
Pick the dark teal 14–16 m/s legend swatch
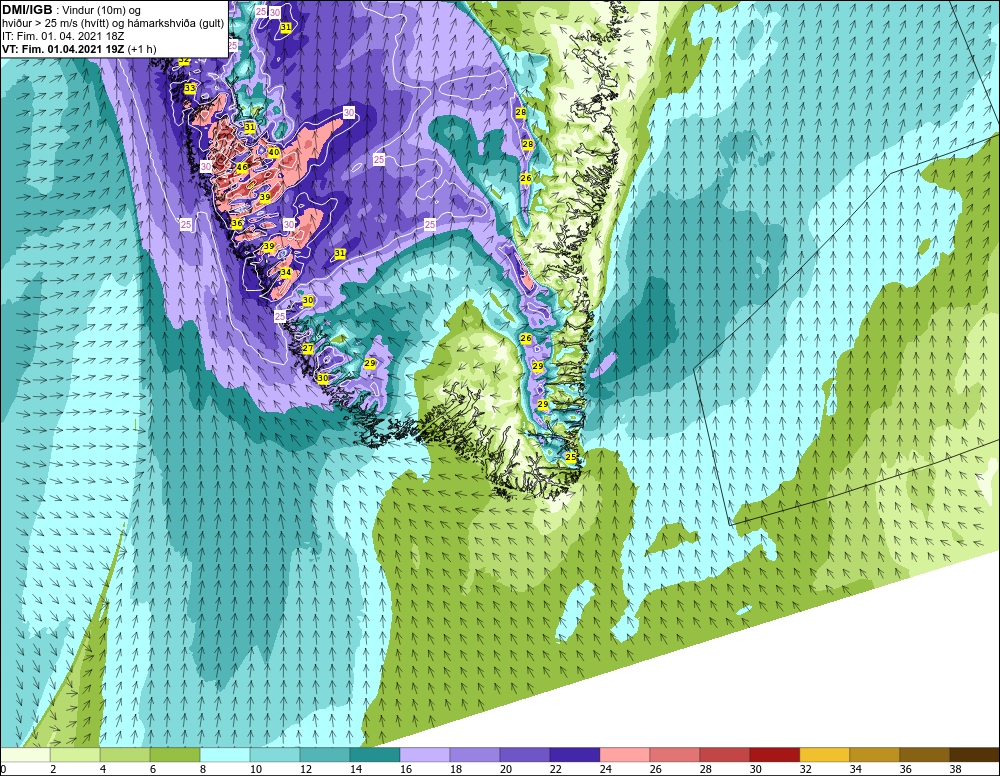pos(375,755)
